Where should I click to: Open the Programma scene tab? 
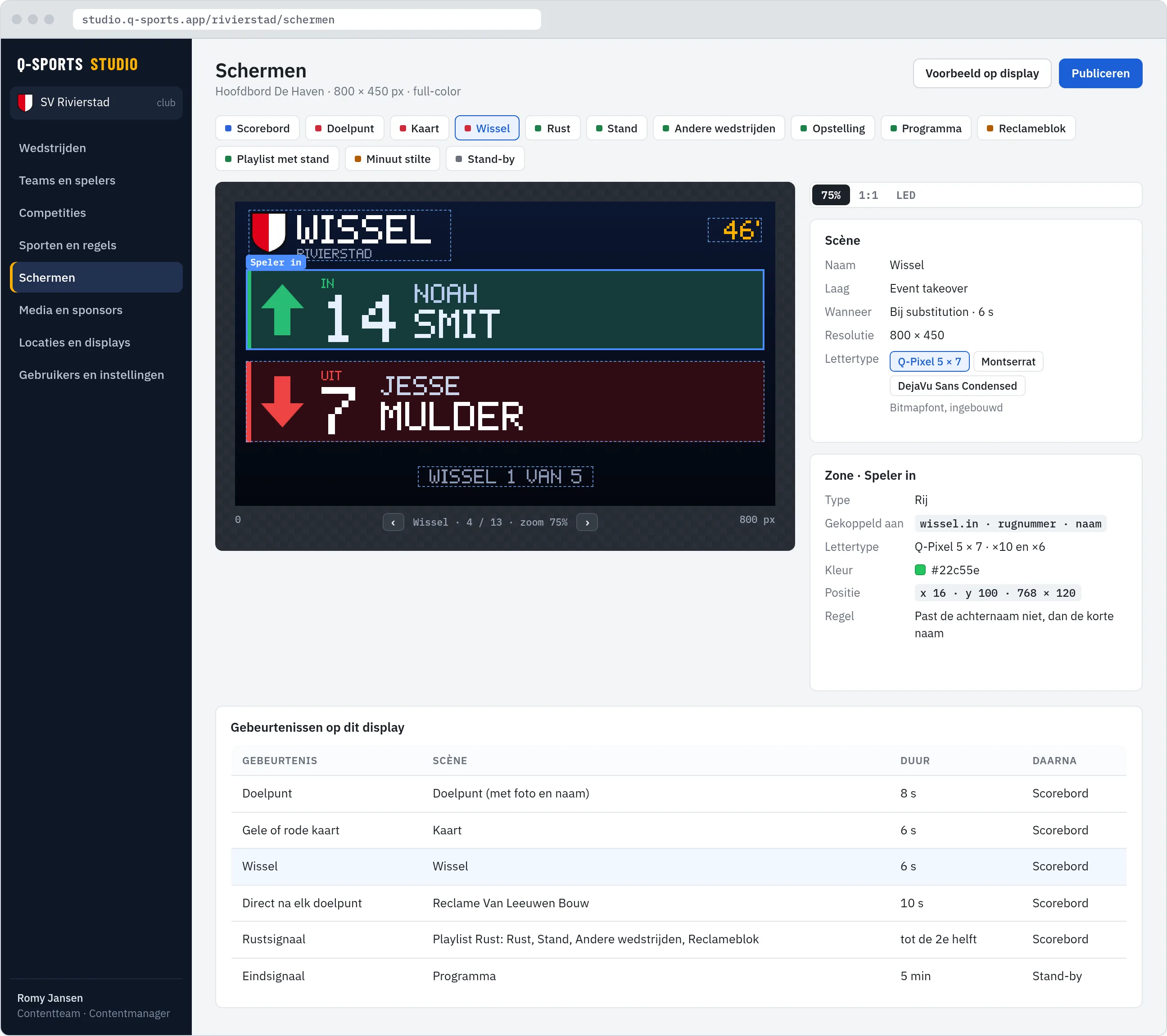coord(926,128)
